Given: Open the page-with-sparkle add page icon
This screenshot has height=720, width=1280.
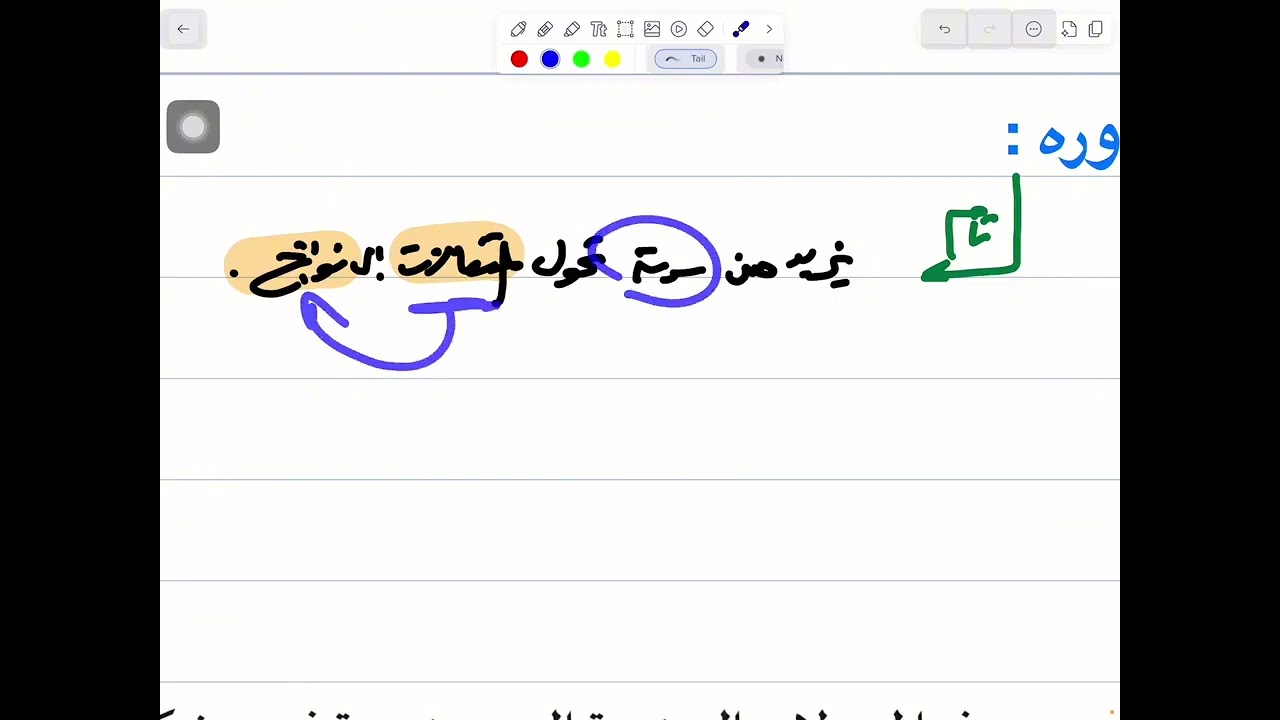Looking at the screenshot, I should [x=1069, y=29].
